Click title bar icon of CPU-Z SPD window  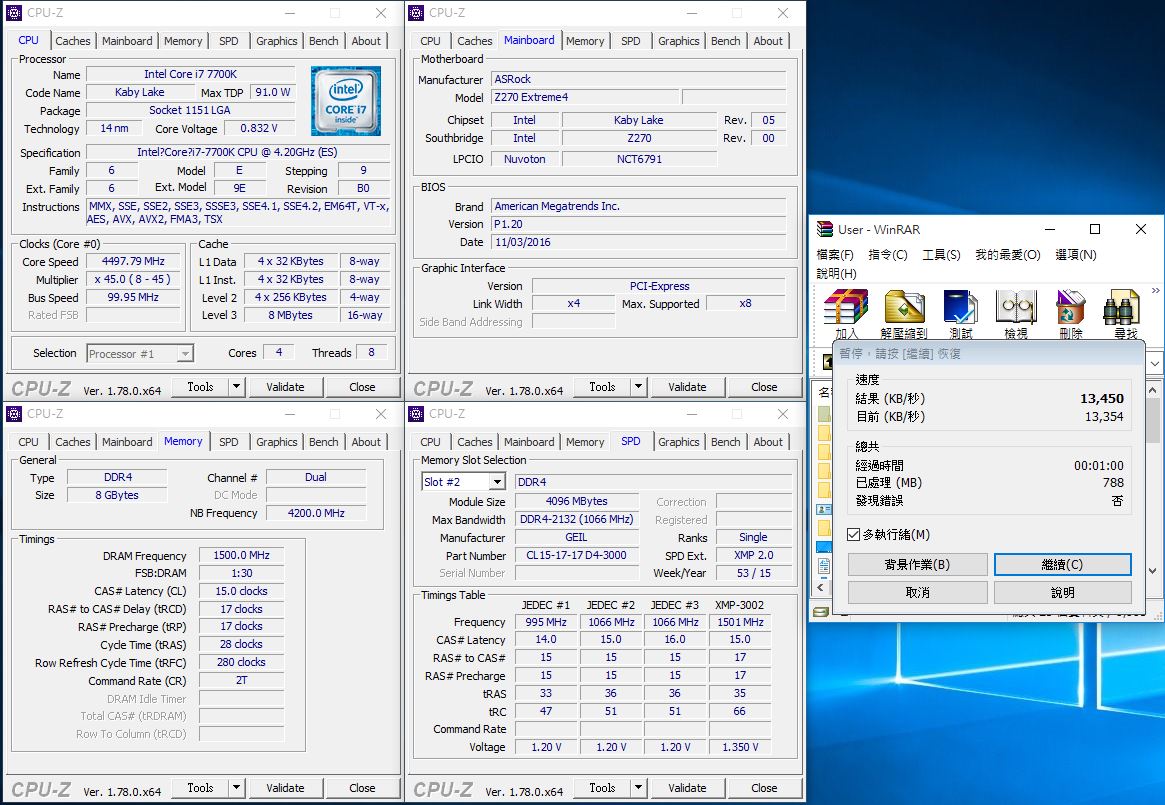pos(416,413)
